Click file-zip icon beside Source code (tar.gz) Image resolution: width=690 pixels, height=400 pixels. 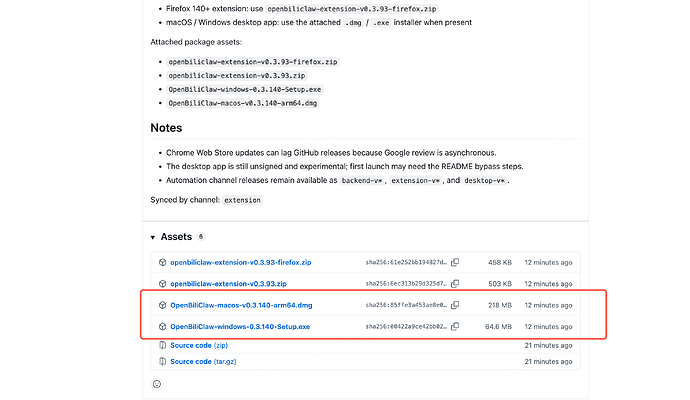(162, 361)
